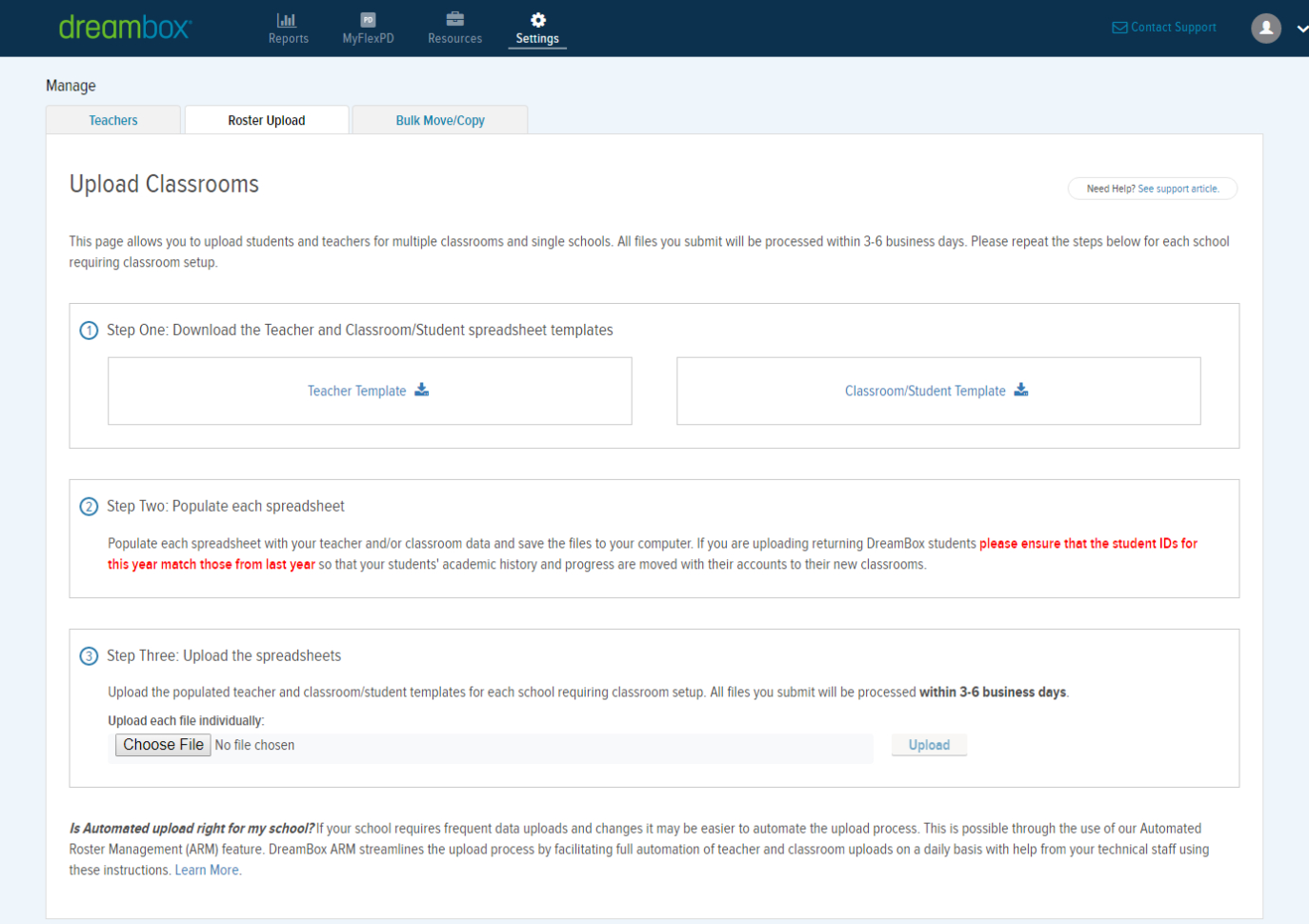Click the Choose File button
Screen dimensions: 1309x924
tap(163, 745)
